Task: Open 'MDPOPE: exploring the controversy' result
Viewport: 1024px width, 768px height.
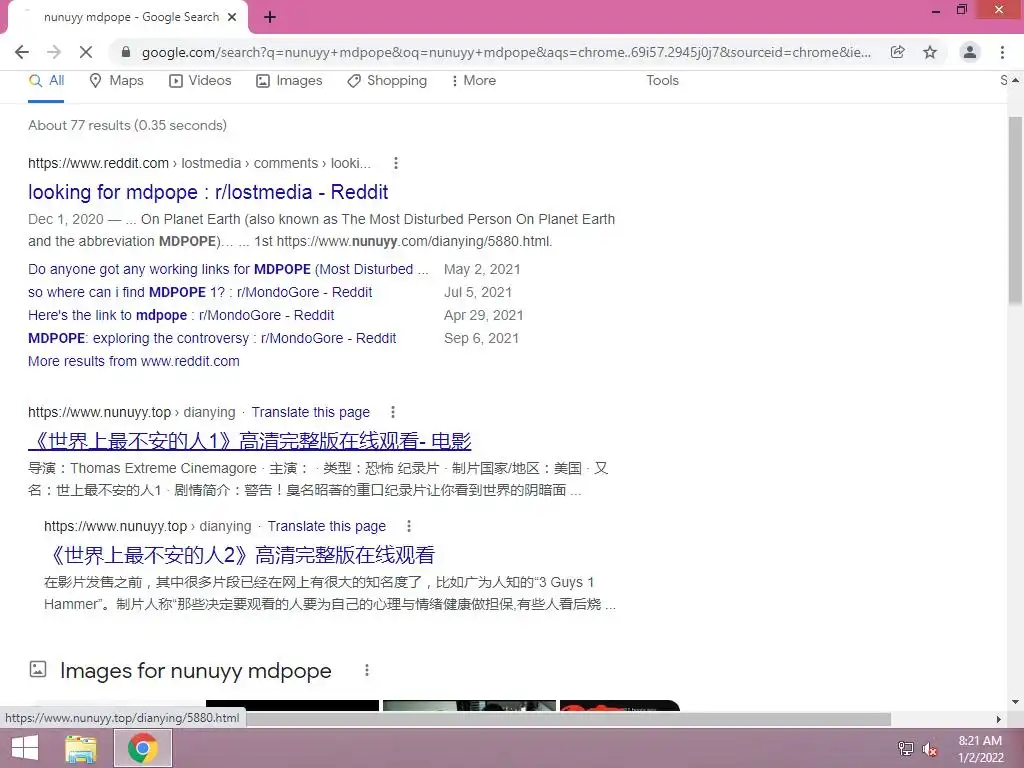Action: pos(212,338)
